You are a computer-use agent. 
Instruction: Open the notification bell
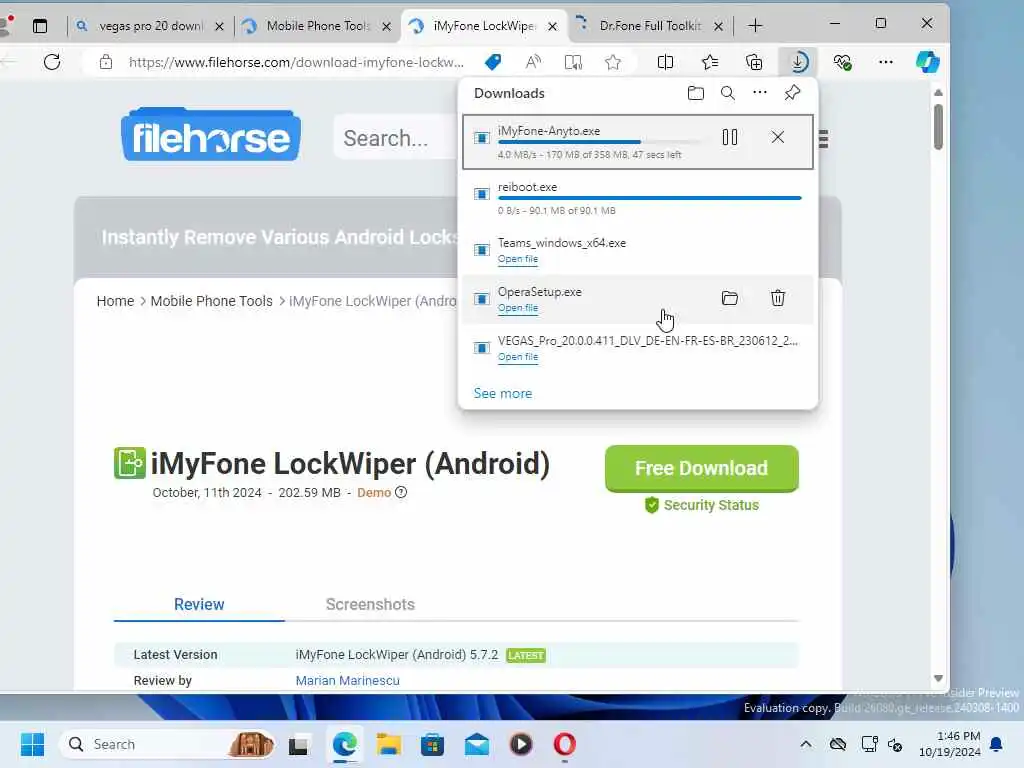(997, 744)
